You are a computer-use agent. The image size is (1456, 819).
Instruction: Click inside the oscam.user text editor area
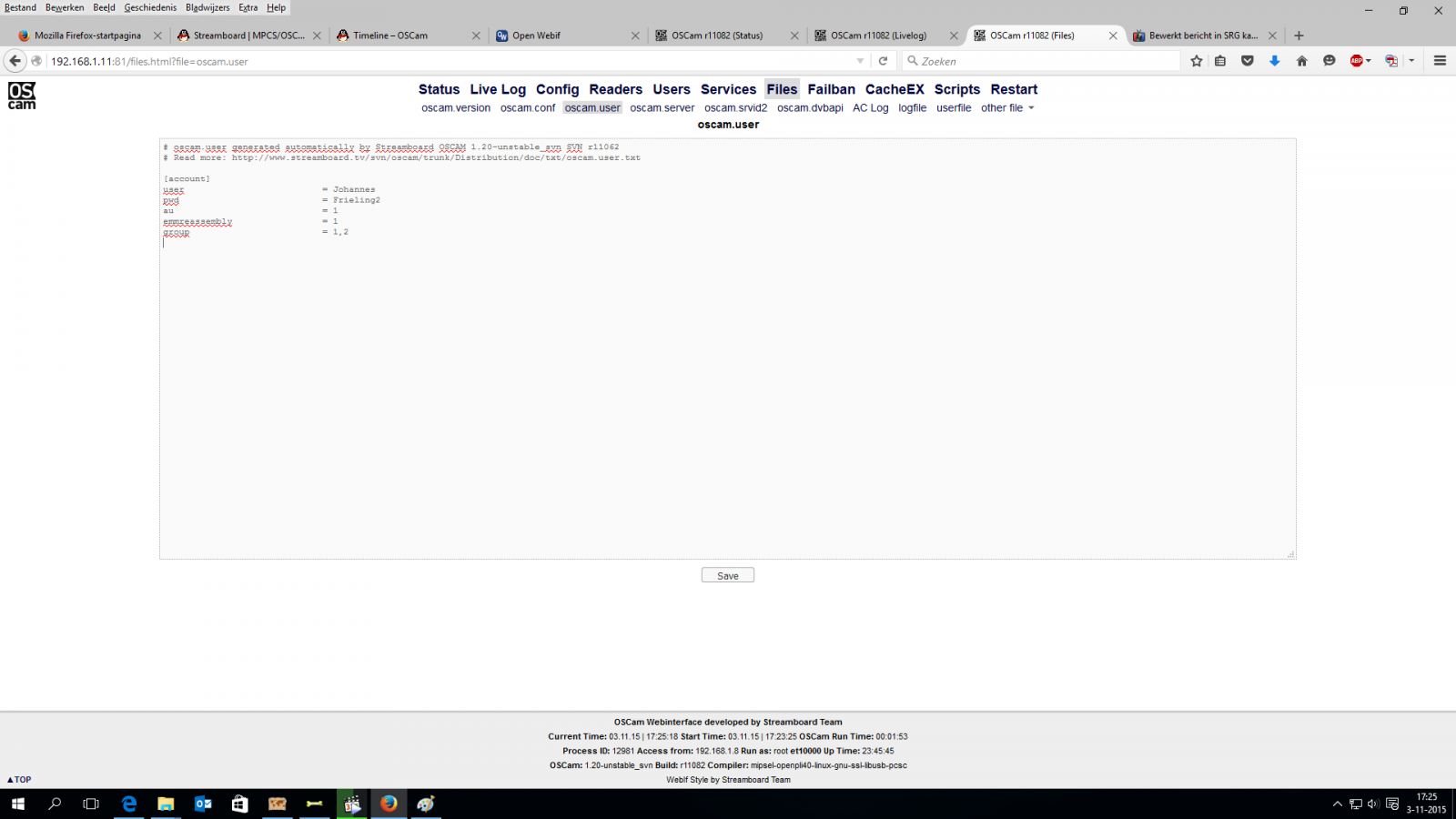pyautogui.click(x=728, y=349)
